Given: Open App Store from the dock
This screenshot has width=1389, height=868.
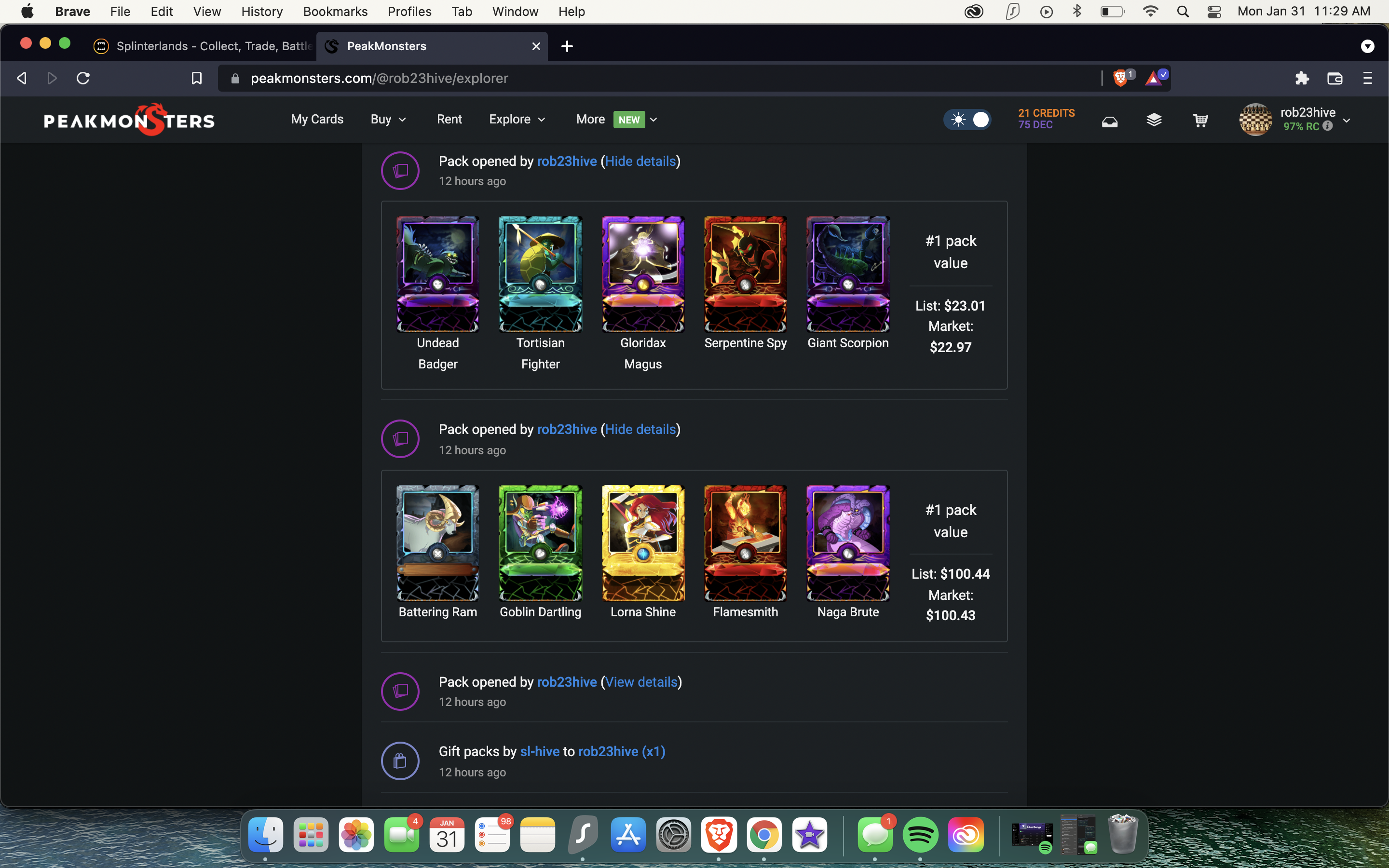Looking at the screenshot, I should 628,835.
